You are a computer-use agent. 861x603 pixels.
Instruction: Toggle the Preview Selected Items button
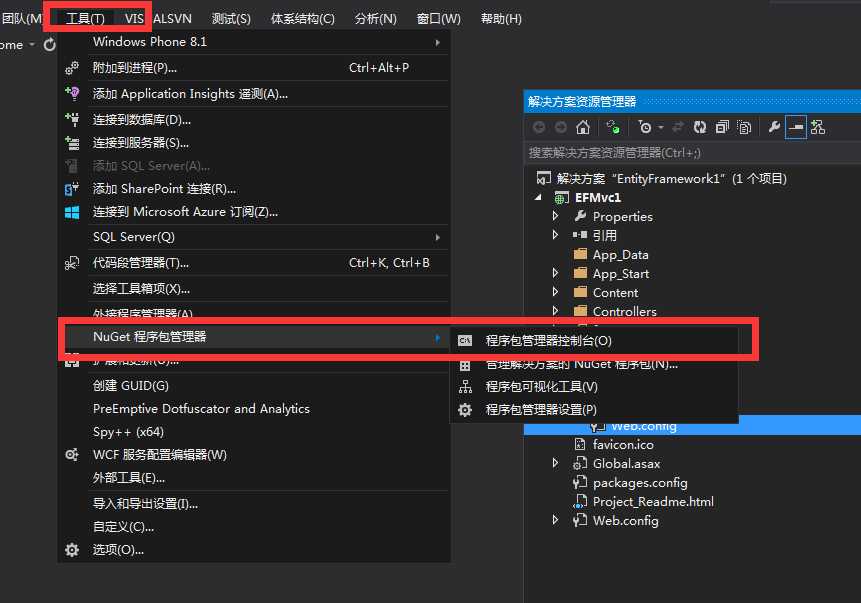click(x=796, y=127)
